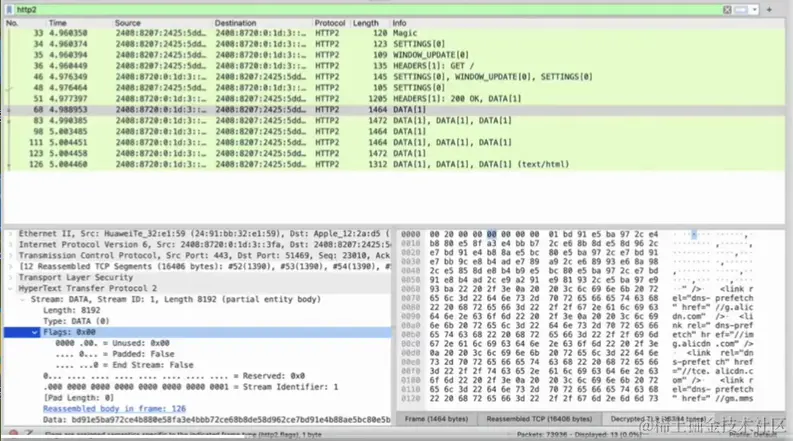The image size is (793, 441).
Task: Select packet 46 in the packet list
Action: coord(394,77)
